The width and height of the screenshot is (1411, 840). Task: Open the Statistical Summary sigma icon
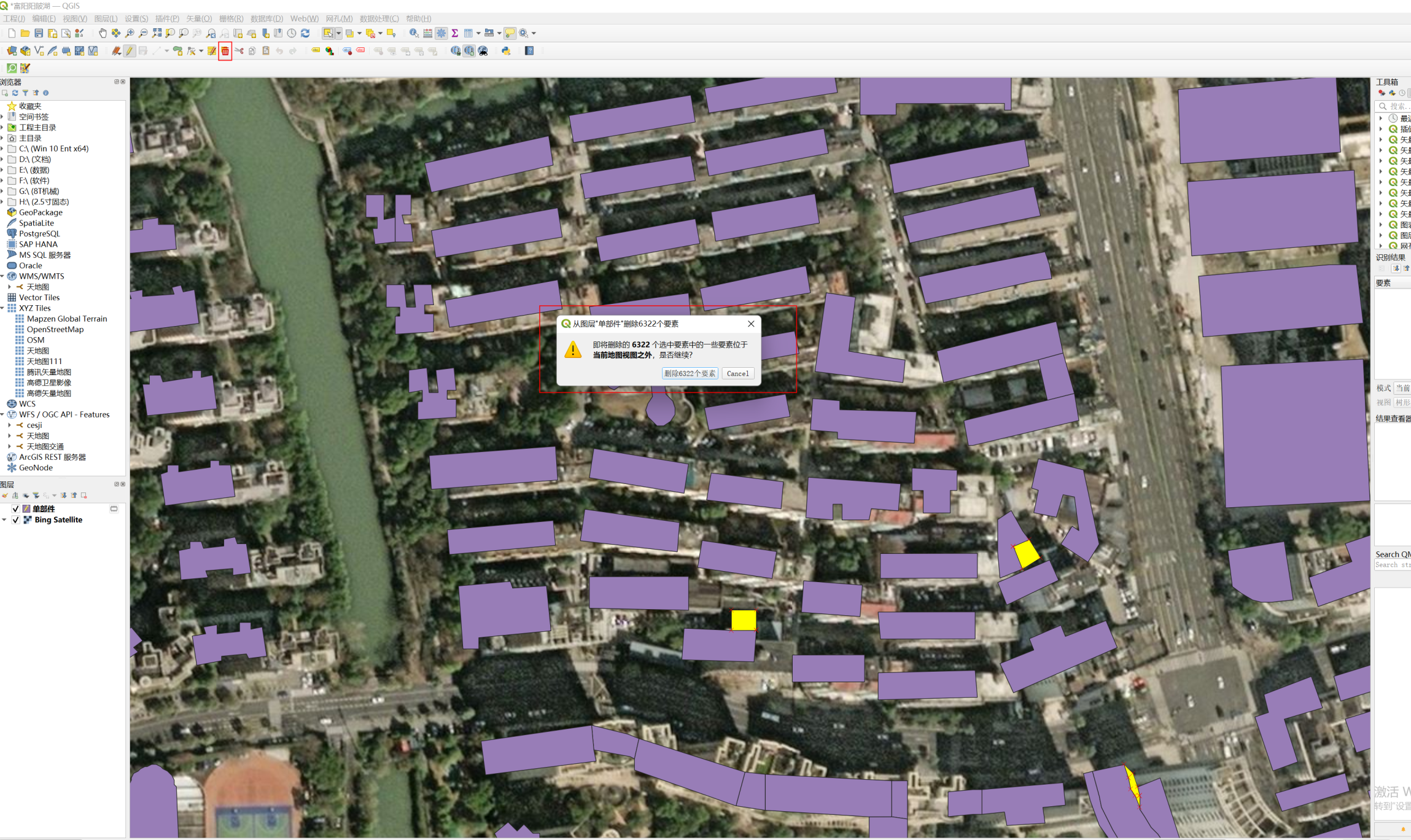(455, 33)
